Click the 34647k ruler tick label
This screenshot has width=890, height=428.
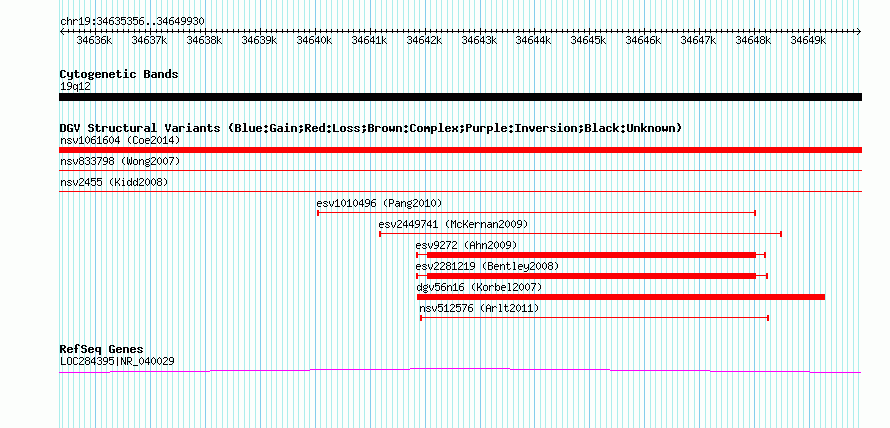click(x=697, y=40)
